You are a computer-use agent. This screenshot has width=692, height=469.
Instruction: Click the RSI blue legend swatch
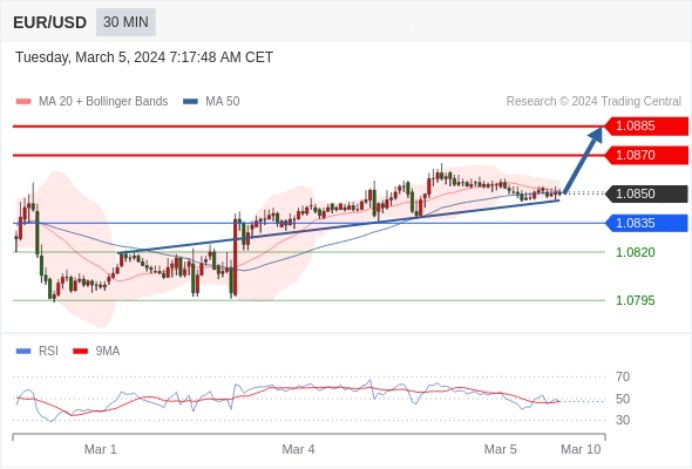click(23, 351)
